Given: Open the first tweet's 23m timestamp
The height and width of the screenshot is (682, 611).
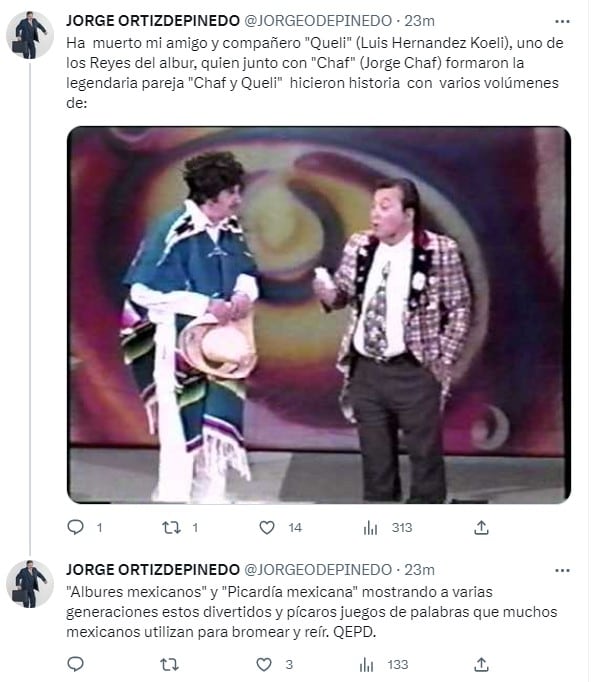Looking at the screenshot, I should [420, 20].
